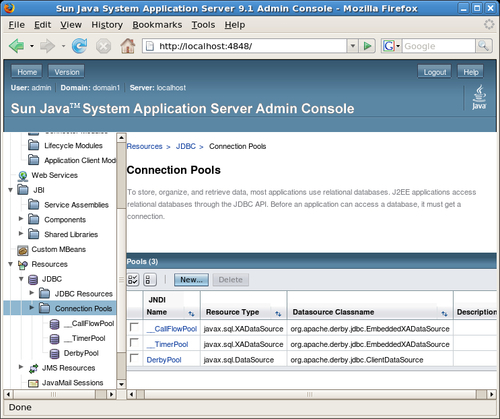
Task: Open the back button history dropdown
Action: (32, 46)
